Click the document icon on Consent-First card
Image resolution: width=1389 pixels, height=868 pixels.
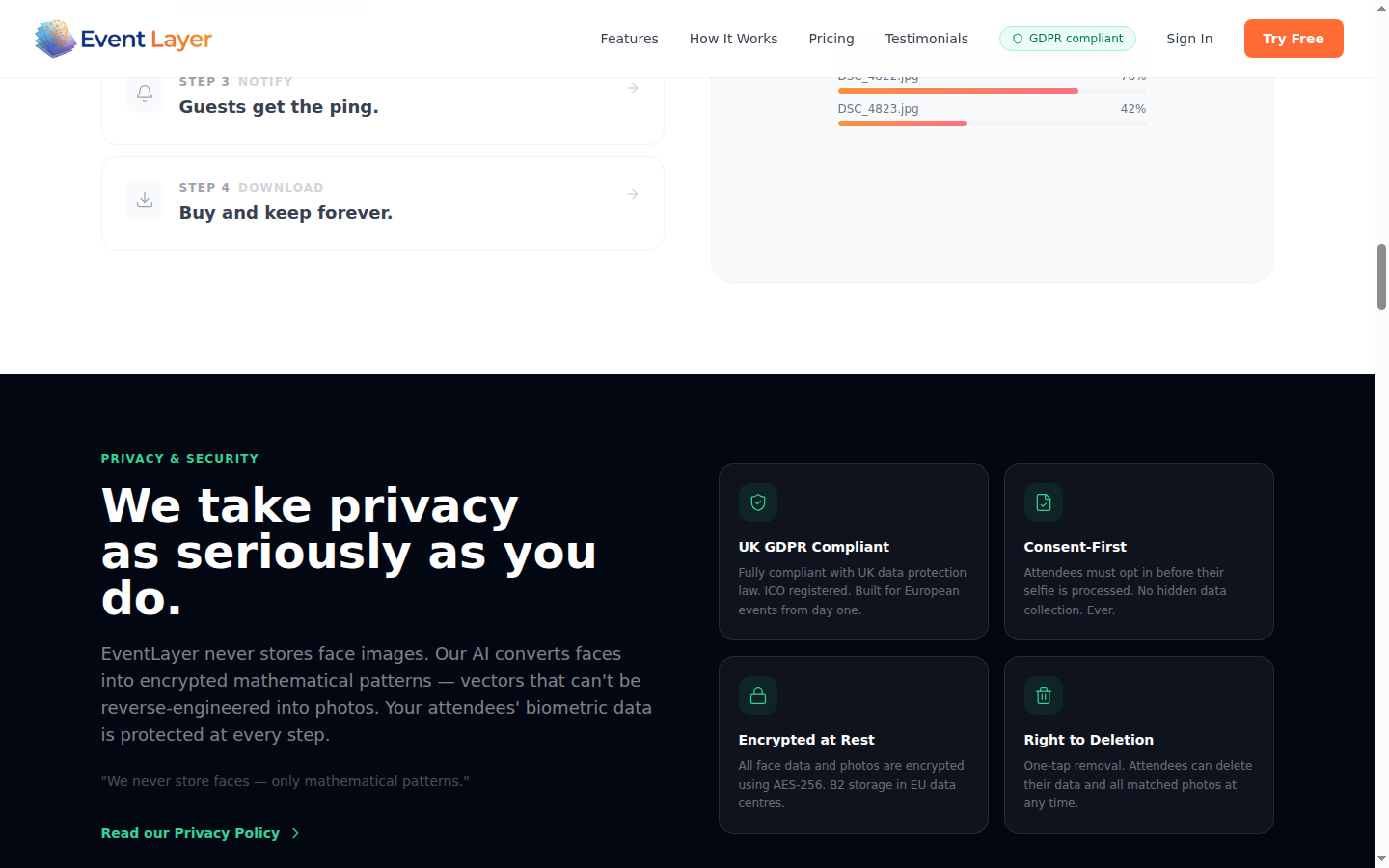(x=1043, y=502)
